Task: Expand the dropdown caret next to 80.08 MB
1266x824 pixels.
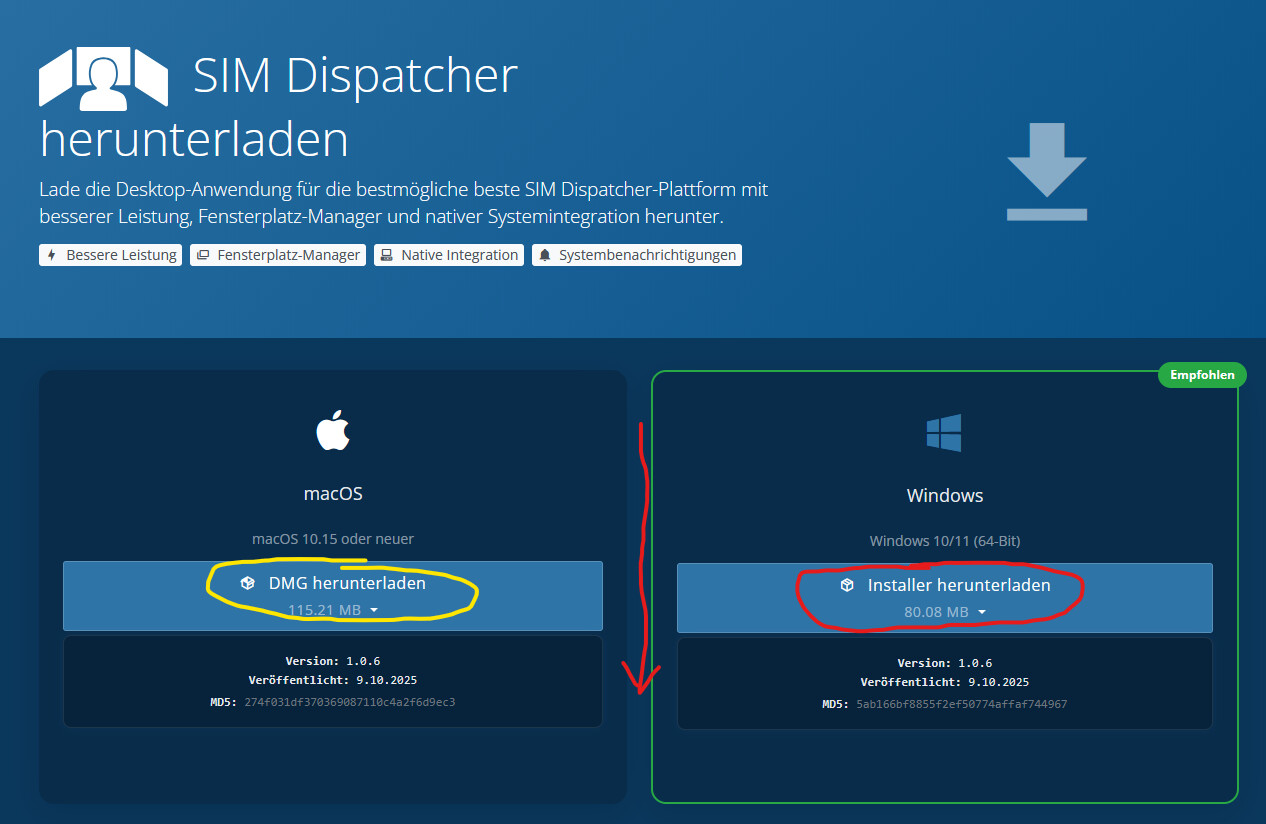Action: click(982, 612)
